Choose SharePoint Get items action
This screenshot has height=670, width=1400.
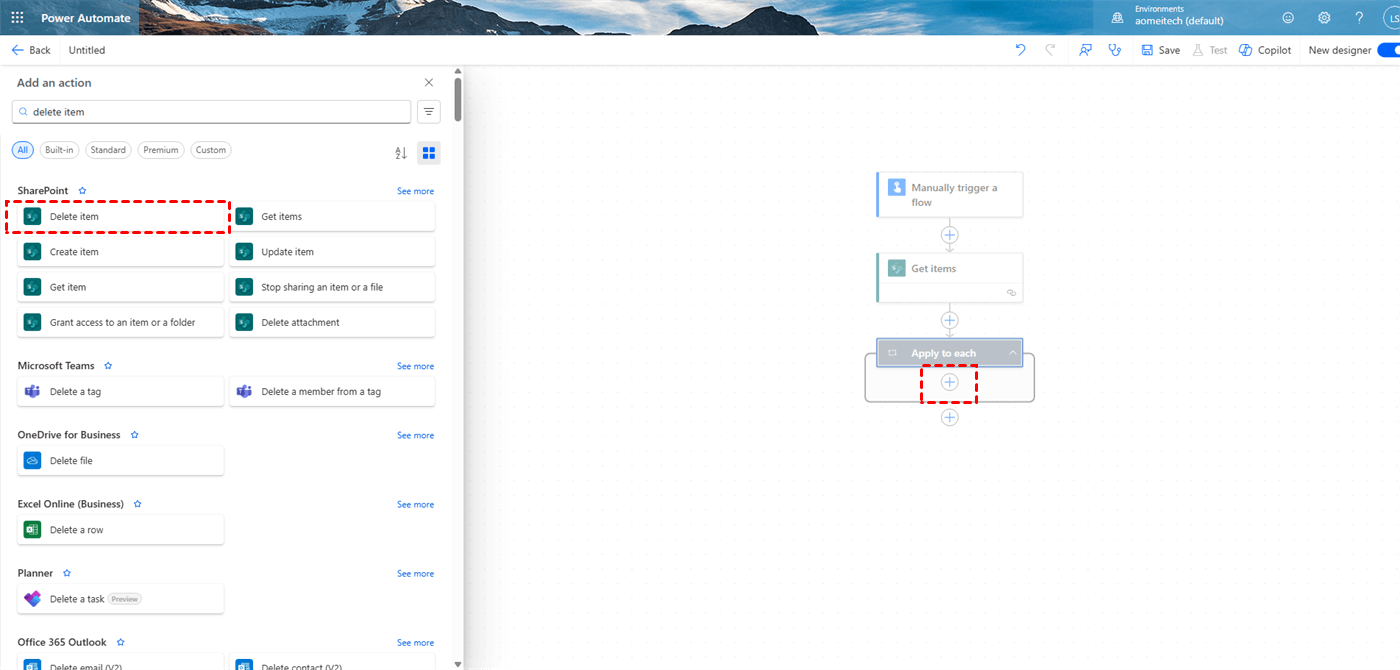click(332, 217)
